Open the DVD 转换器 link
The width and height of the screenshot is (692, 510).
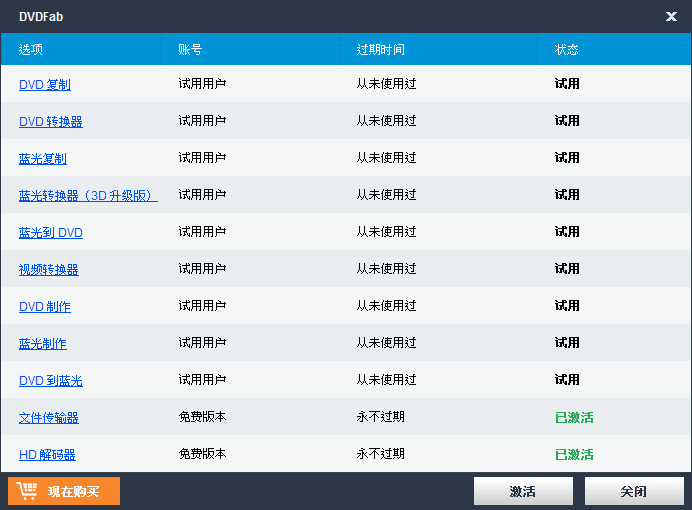click(51, 121)
